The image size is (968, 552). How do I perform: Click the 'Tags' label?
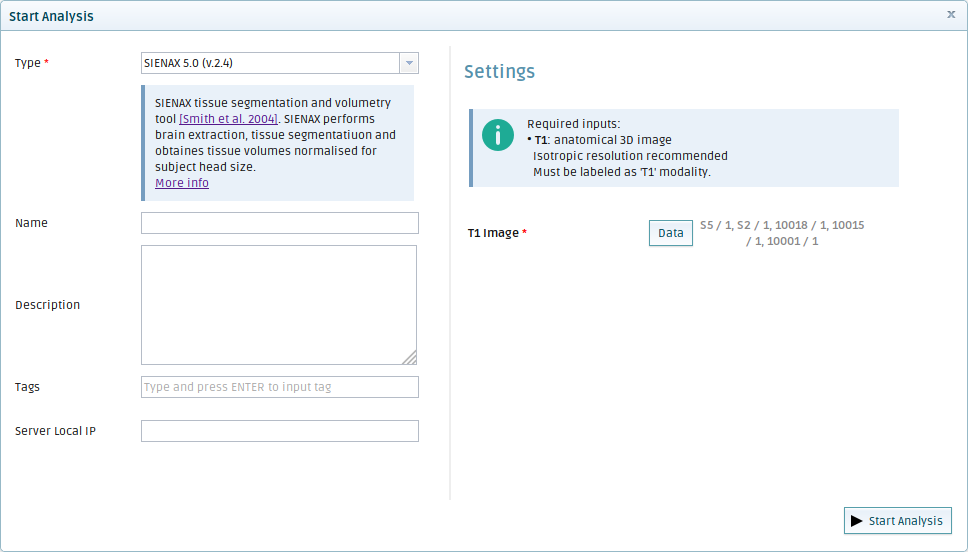click(x=27, y=387)
